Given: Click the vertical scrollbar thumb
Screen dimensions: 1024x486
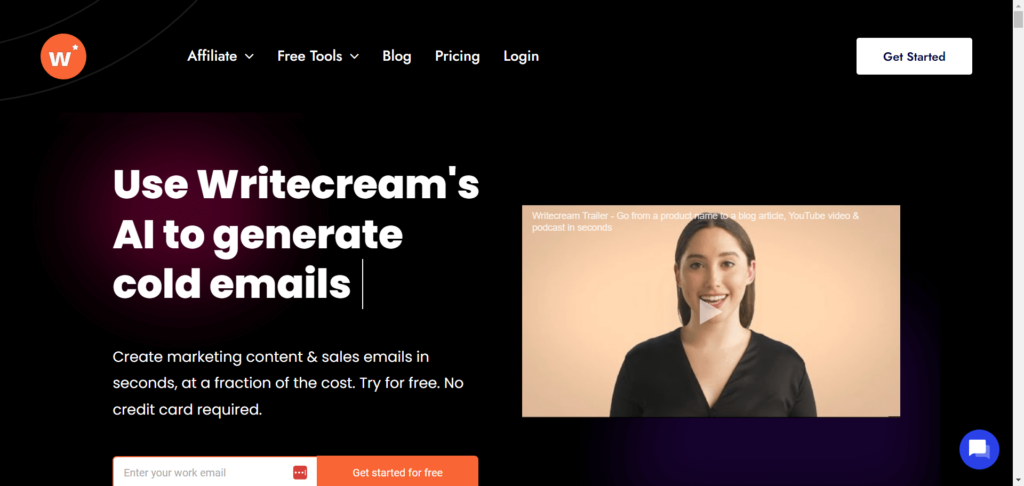Looking at the screenshot, I should pyautogui.click(x=1018, y=20).
